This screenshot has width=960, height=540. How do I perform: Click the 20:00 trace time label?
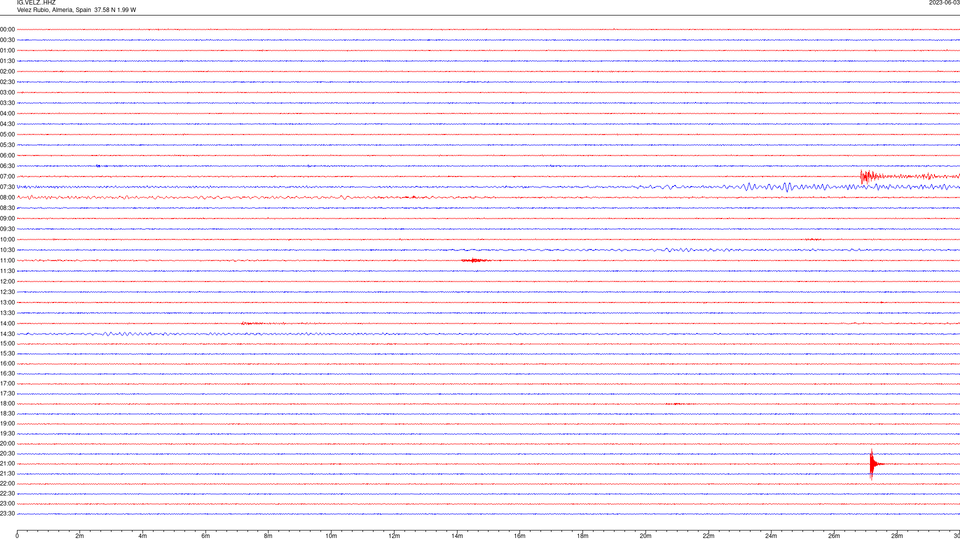7,443
